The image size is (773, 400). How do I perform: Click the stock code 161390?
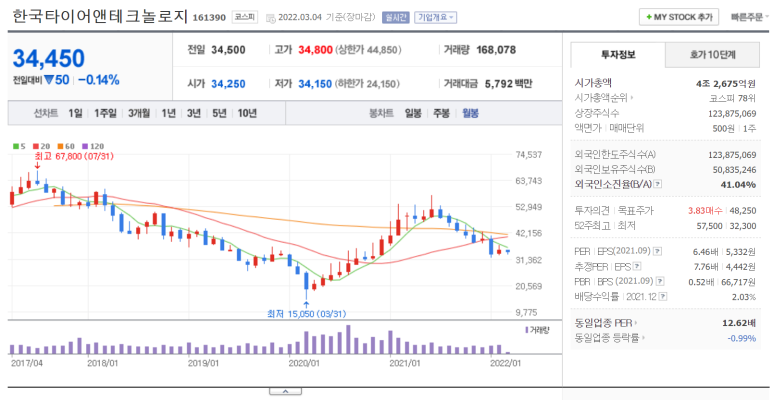209,18
